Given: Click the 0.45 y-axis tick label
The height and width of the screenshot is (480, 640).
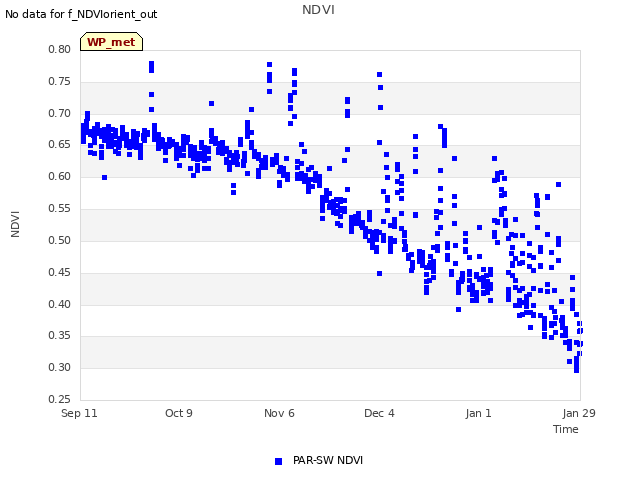Looking at the screenshot, I should pyautogui.click(x=59, y=272).
